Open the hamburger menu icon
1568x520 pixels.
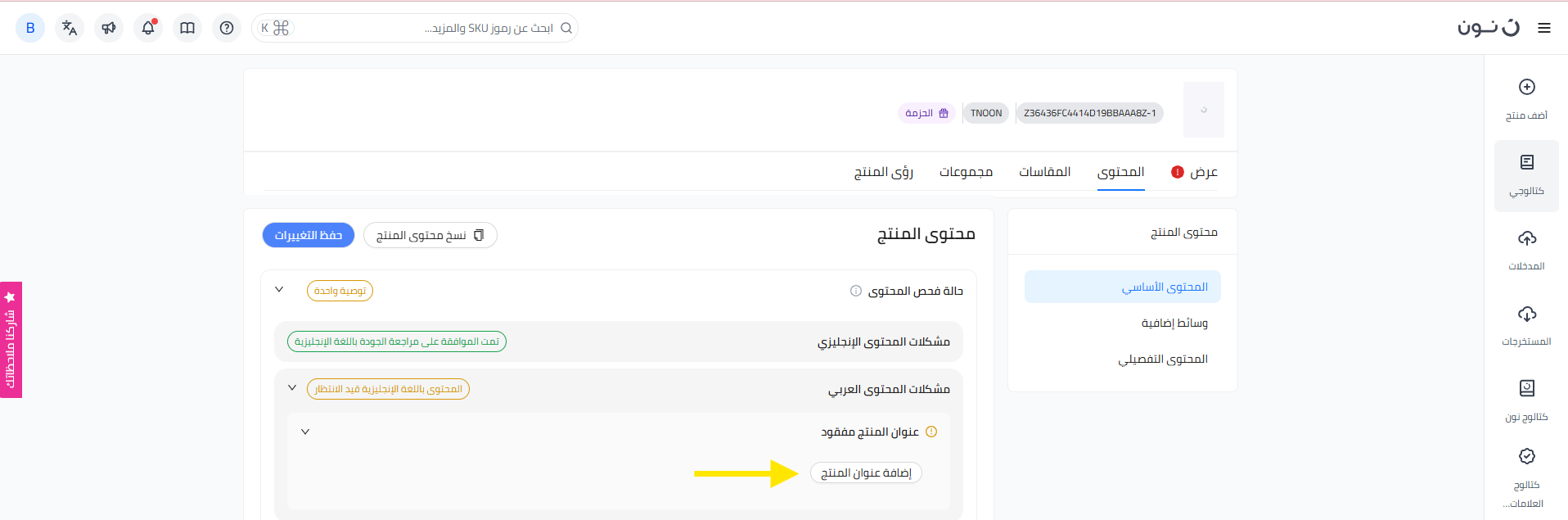click(x=1544, y=28)
